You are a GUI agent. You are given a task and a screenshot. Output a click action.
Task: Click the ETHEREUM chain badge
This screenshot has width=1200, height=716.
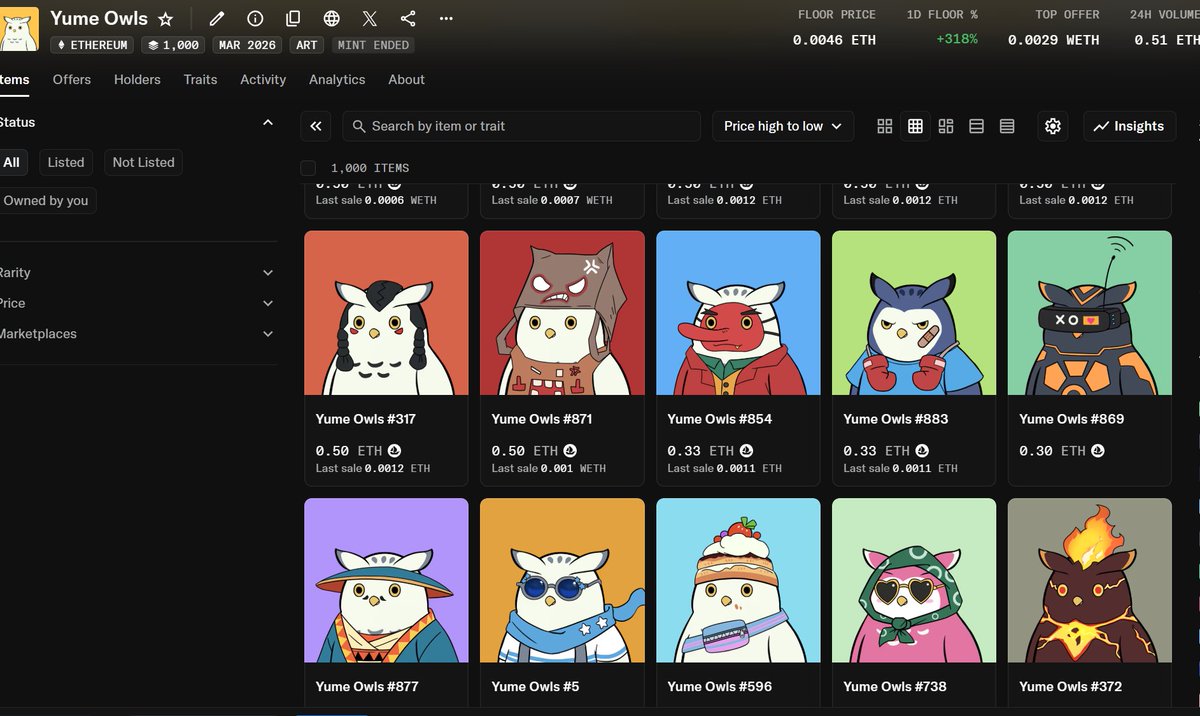92,45
